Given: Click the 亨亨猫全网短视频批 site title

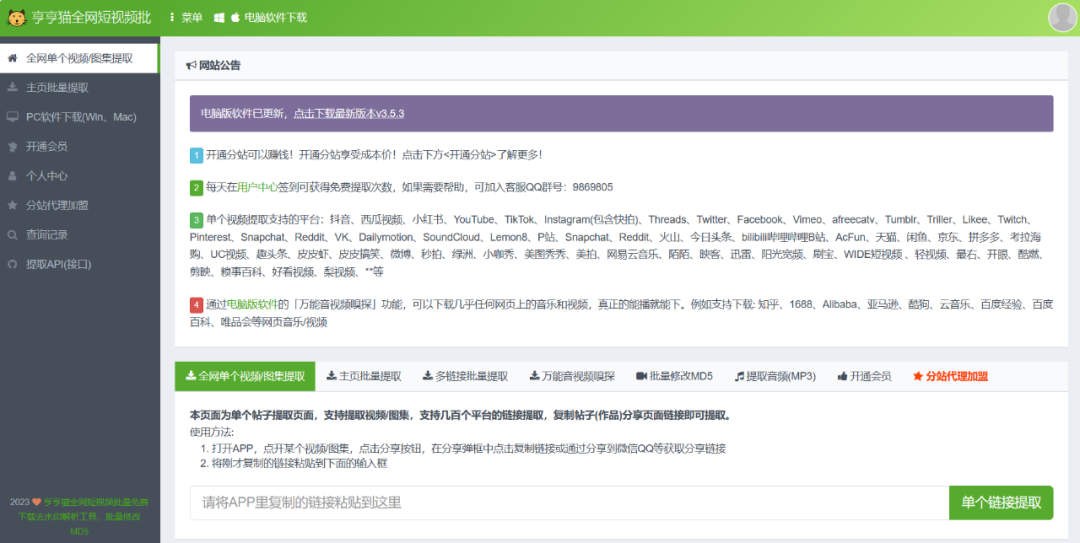Looking at the screenshot, I should (91, 17).
